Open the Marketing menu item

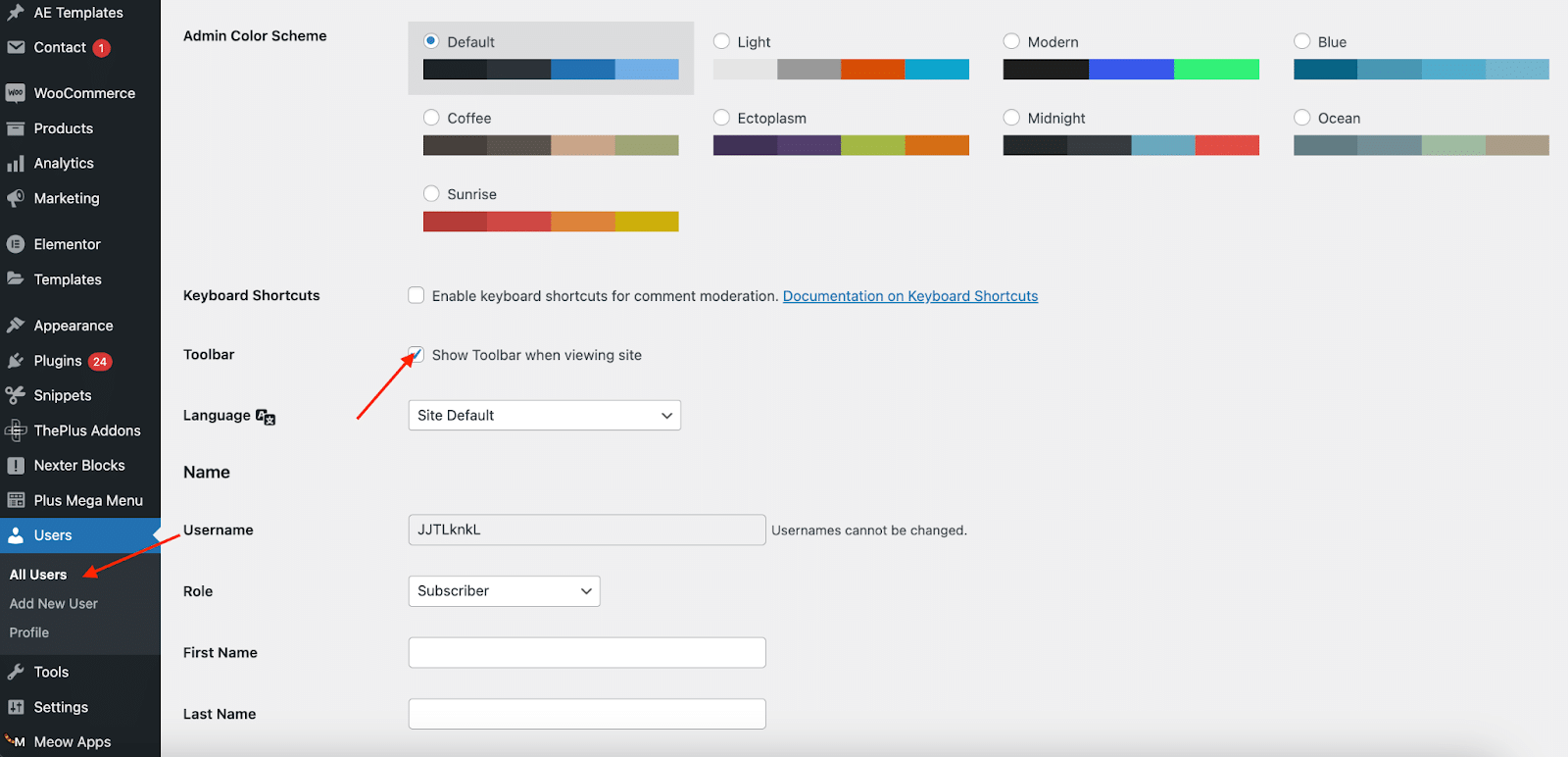tap(67, 198)
